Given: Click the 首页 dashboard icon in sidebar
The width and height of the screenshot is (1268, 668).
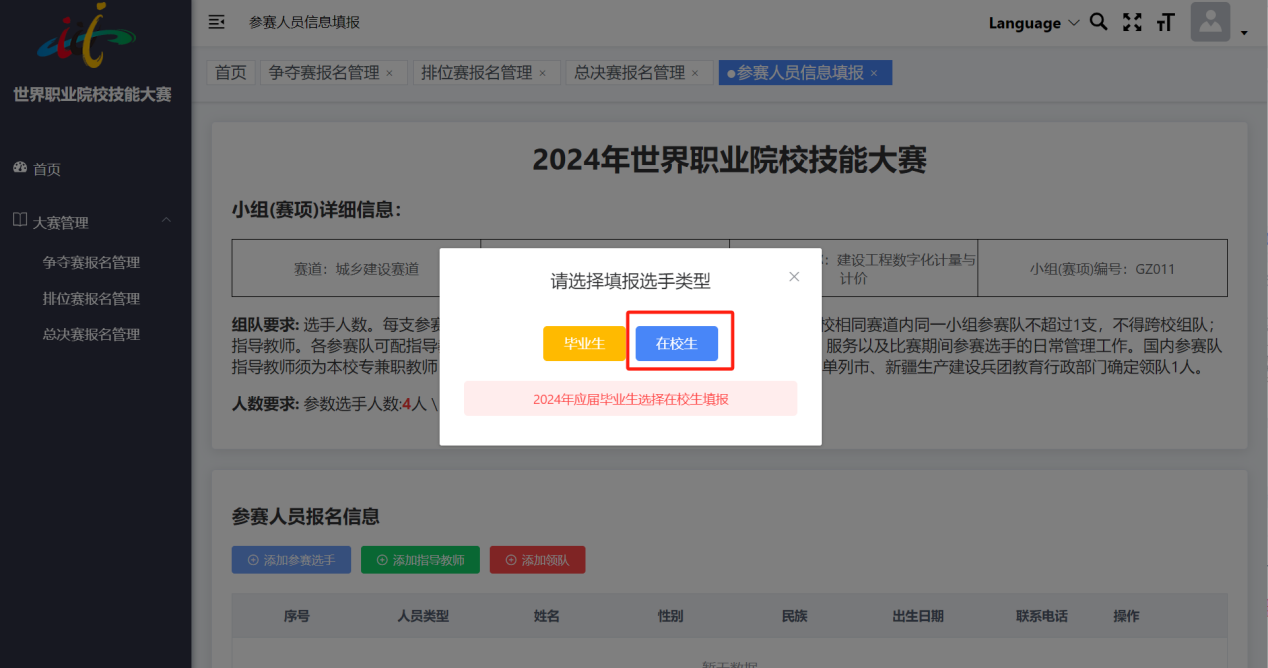Looking at the screenshot, I should click(20, 168).
